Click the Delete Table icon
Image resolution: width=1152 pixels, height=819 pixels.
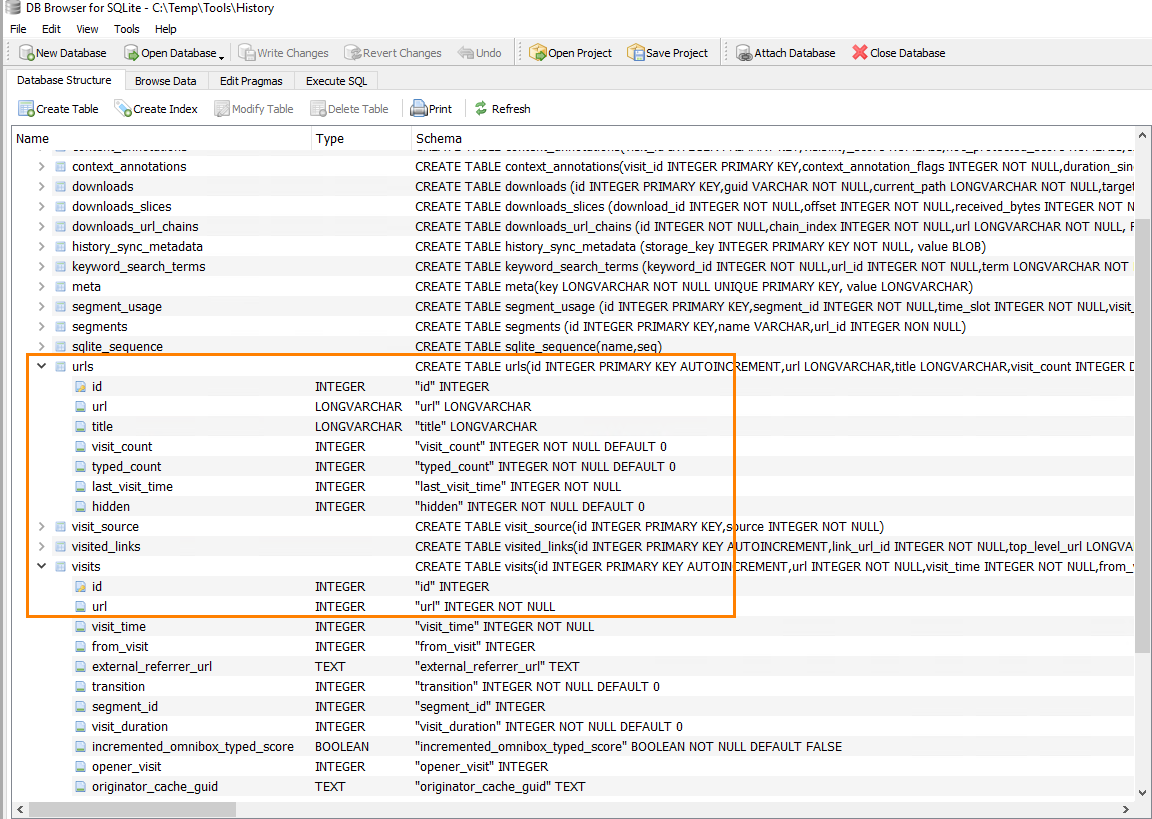click(x=318, y=109)
